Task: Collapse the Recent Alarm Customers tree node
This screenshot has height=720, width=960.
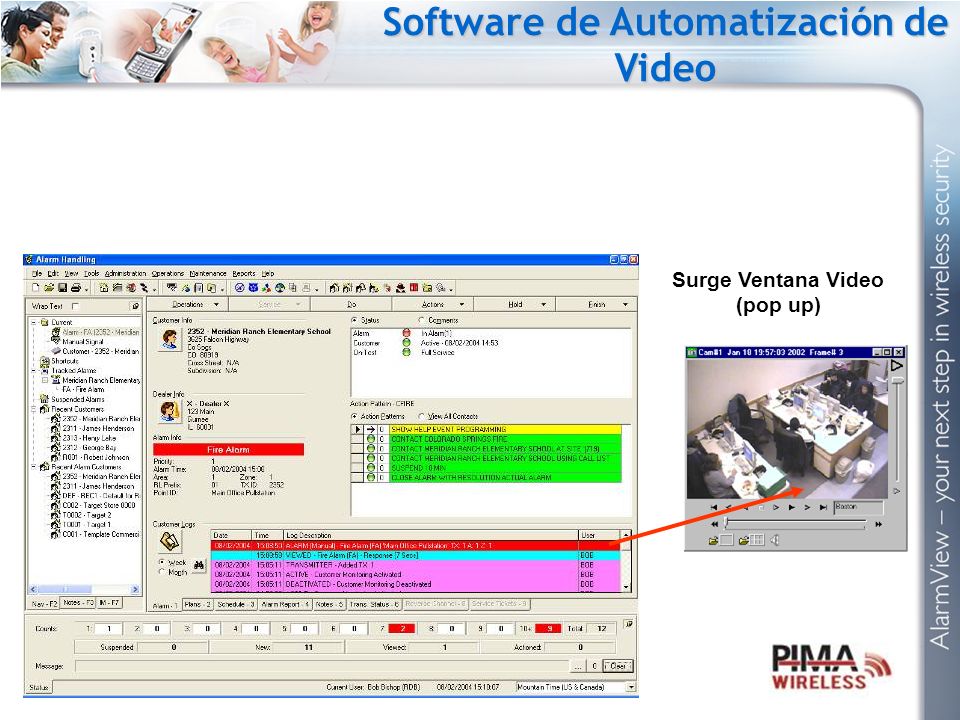Action: click(34, 467)
